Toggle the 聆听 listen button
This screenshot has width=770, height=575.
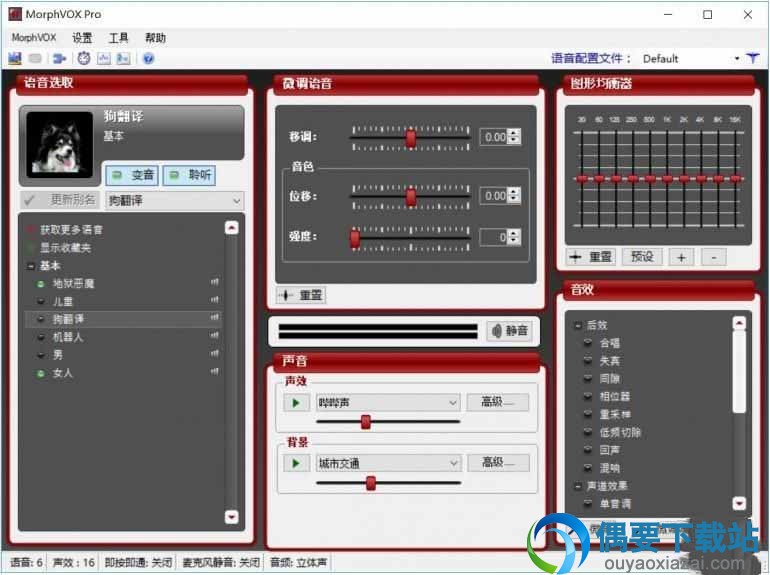[x=189, y=175]
